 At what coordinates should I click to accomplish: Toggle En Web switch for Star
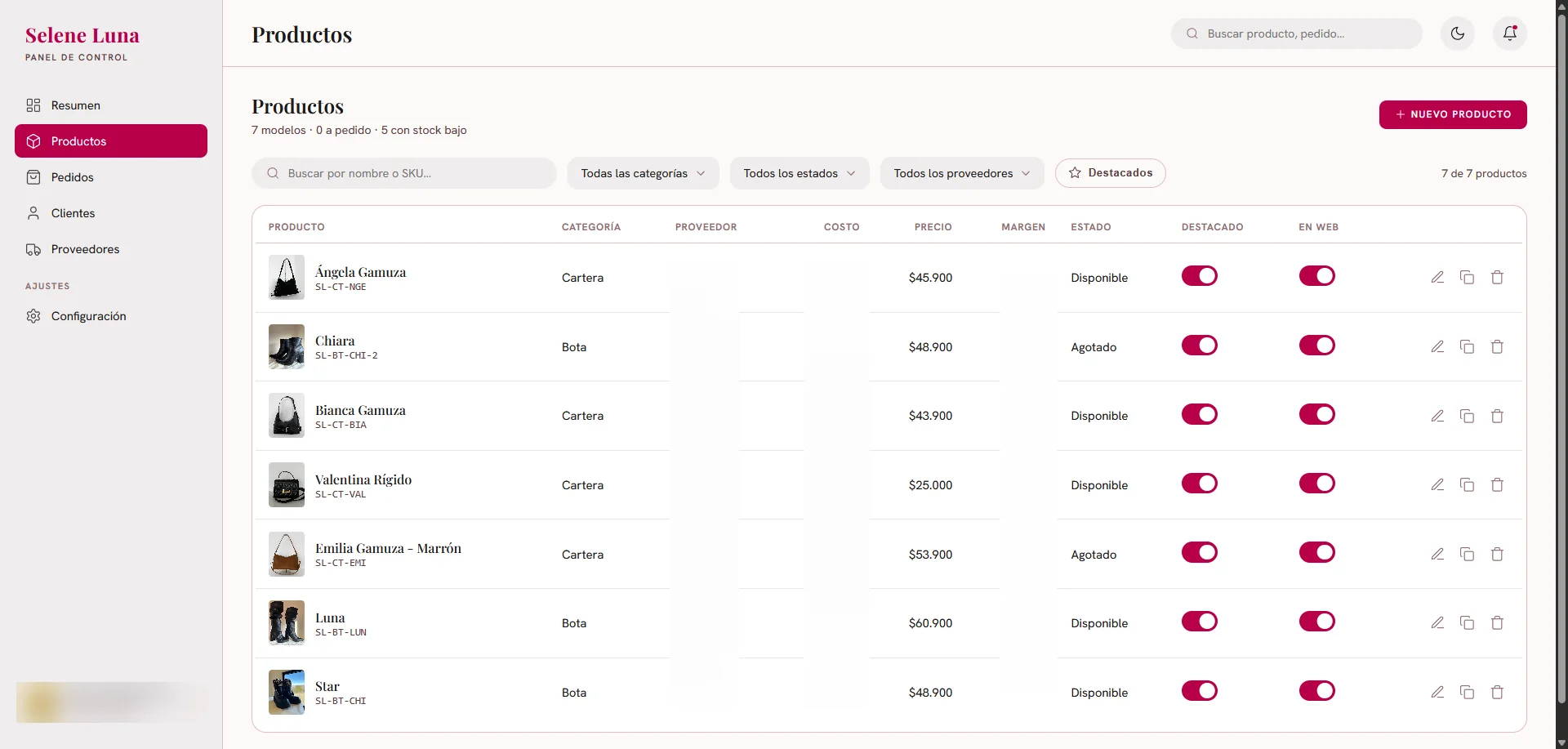click(x=1317, y=691)
